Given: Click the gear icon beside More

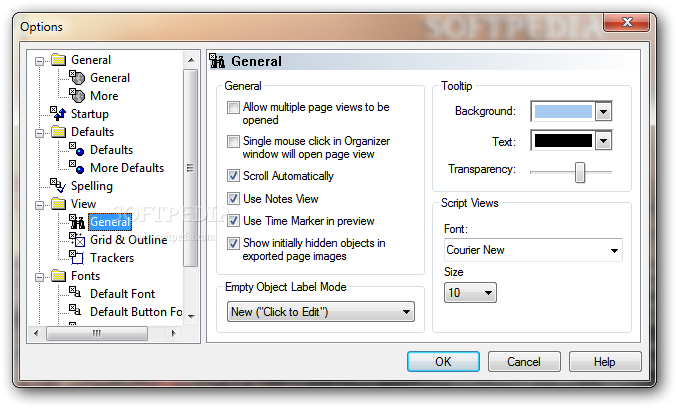Looking at the screenshot, I should tap(77, 96).
